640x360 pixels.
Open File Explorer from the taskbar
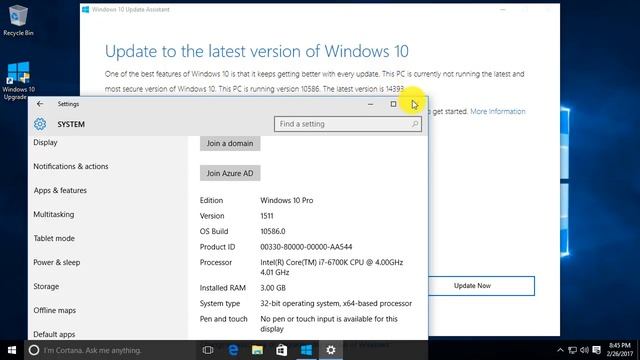click(258, 350)
